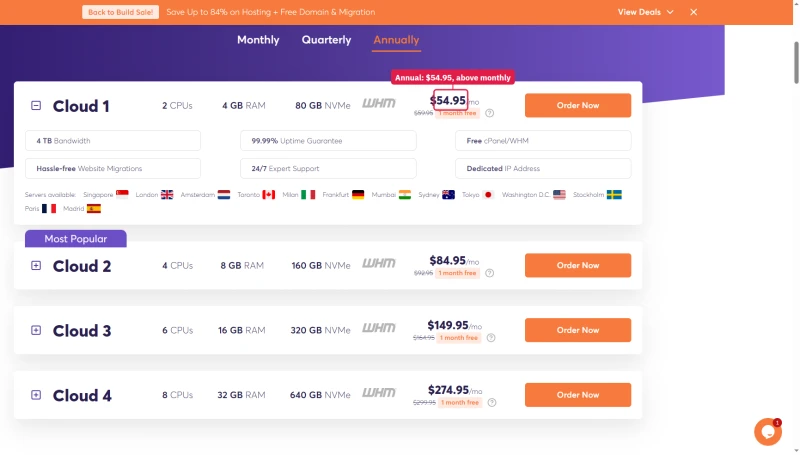
Task: Click the Milan Italy flag icon
Action: (x=308, y=194)
